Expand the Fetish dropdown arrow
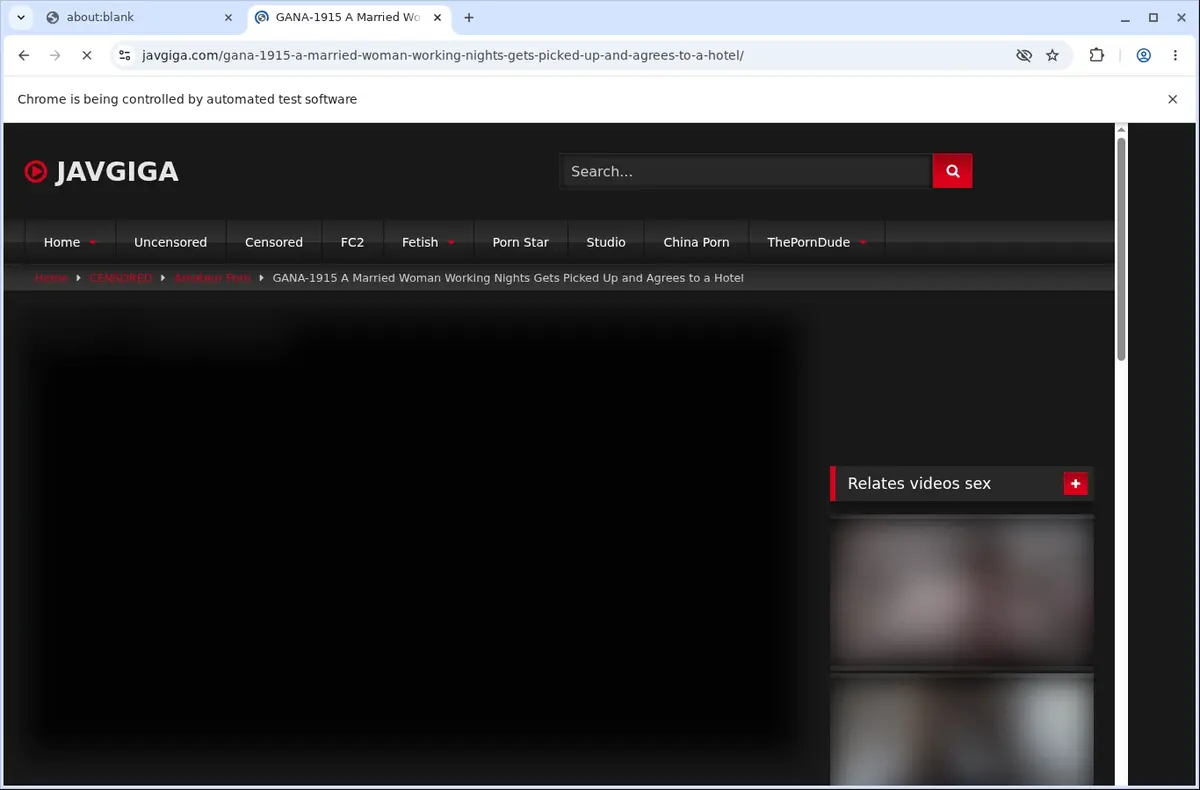The image size is (1200, 790). point(451,243)
